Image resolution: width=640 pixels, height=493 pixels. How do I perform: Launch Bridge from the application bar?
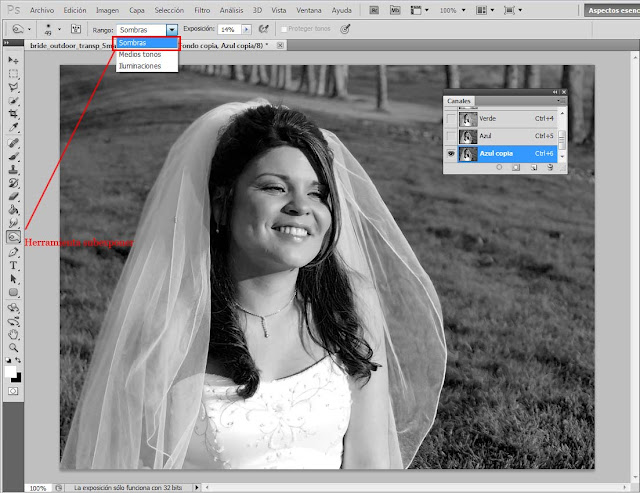coord(374,10)
